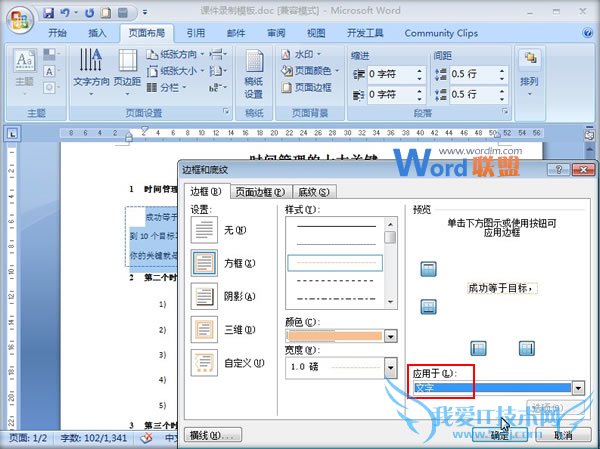Undo last action in quick access toolbar
This screenshot has height=449, width=600.
[65, 13]
